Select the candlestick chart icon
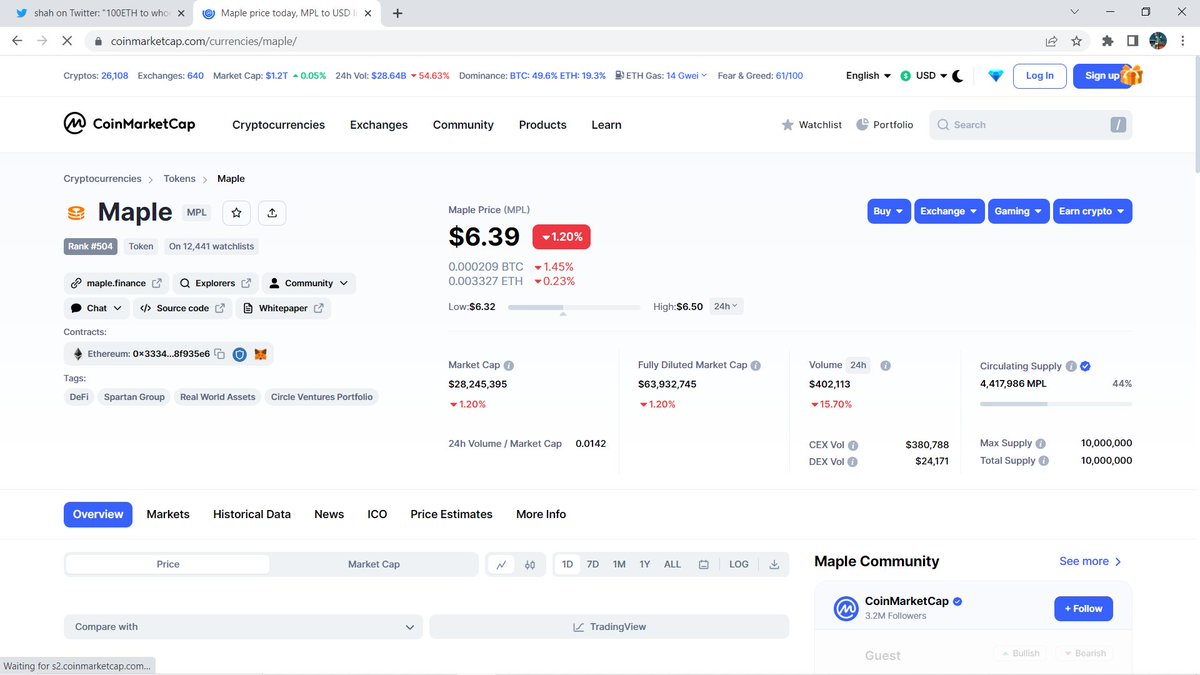 pyautogui.click(x=530, y=564)
